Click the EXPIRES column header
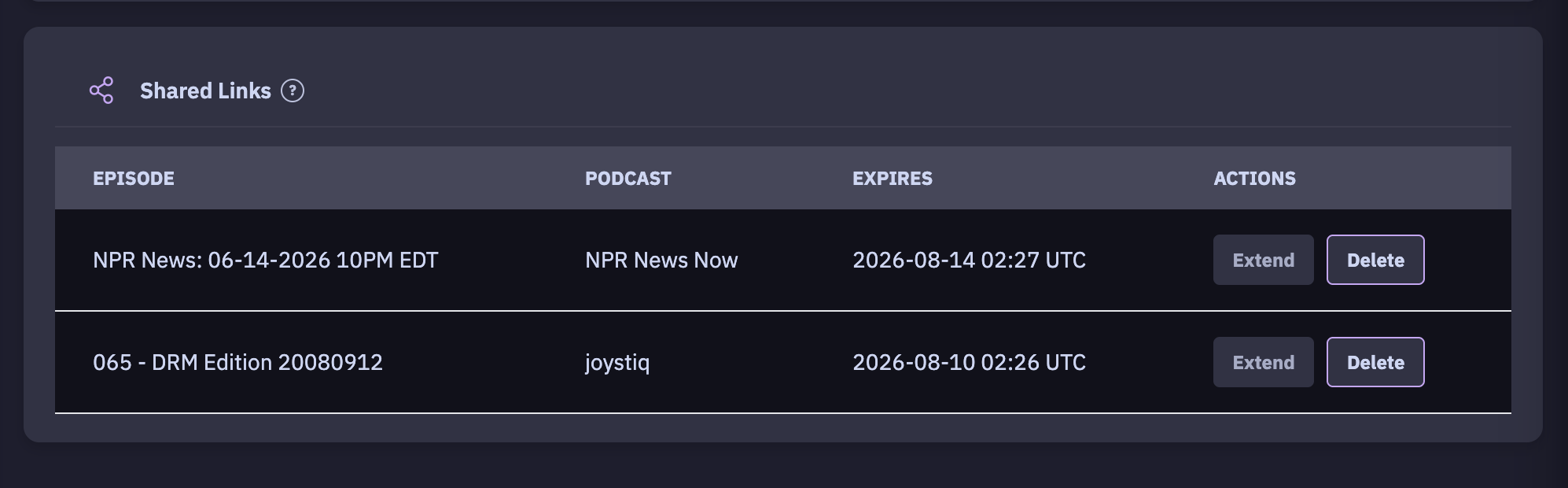 [892, 179]
